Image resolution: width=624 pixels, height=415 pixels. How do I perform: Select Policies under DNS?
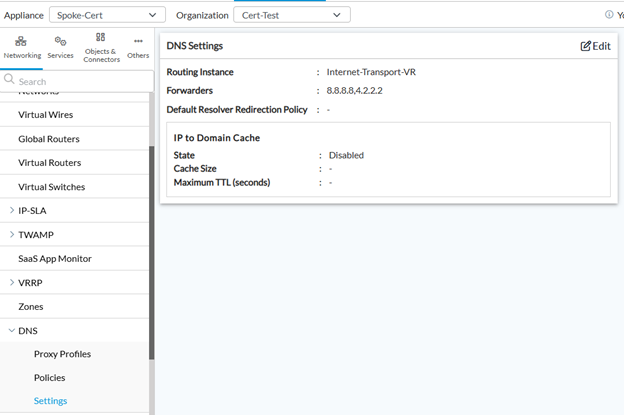(x=49, y=378)
